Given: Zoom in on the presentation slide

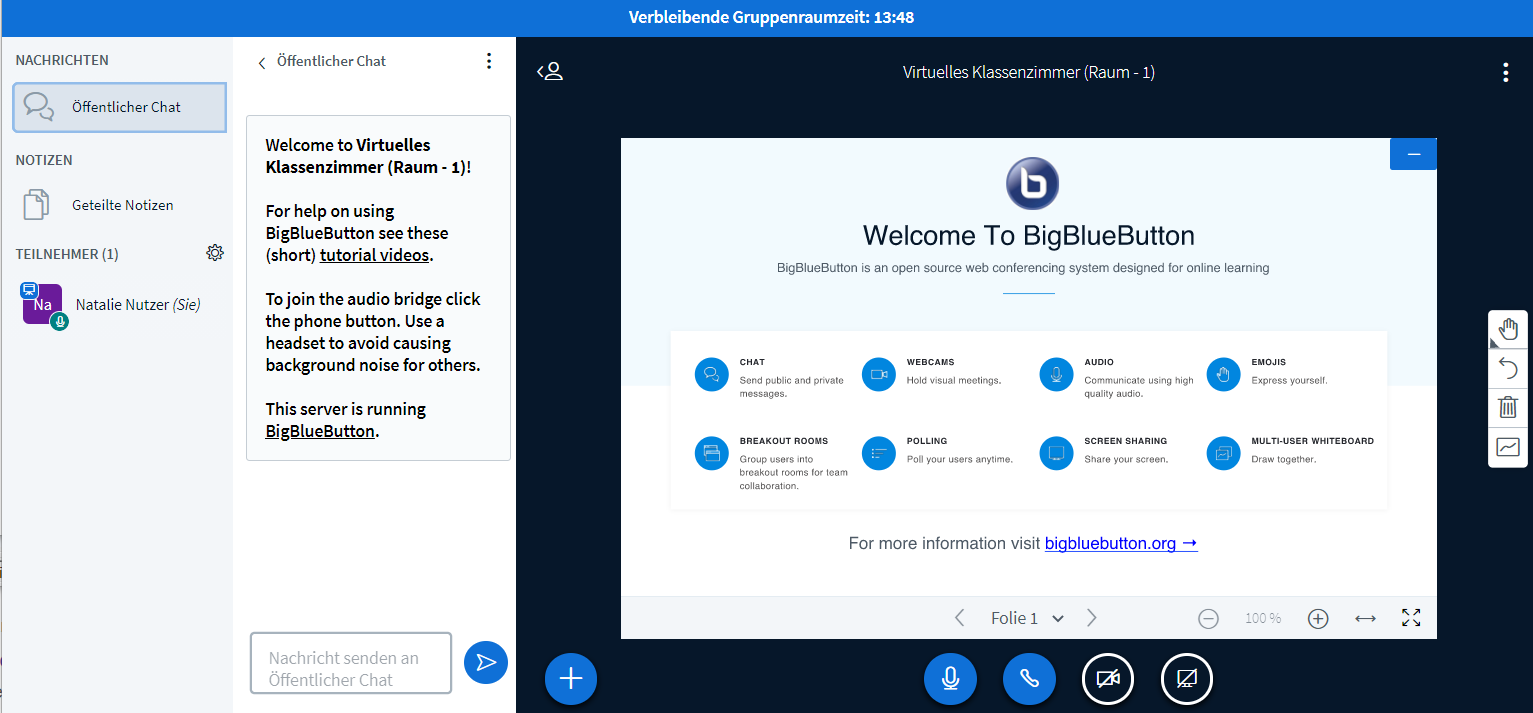Looking at the screenshot, I should (x=1318, y=619).
